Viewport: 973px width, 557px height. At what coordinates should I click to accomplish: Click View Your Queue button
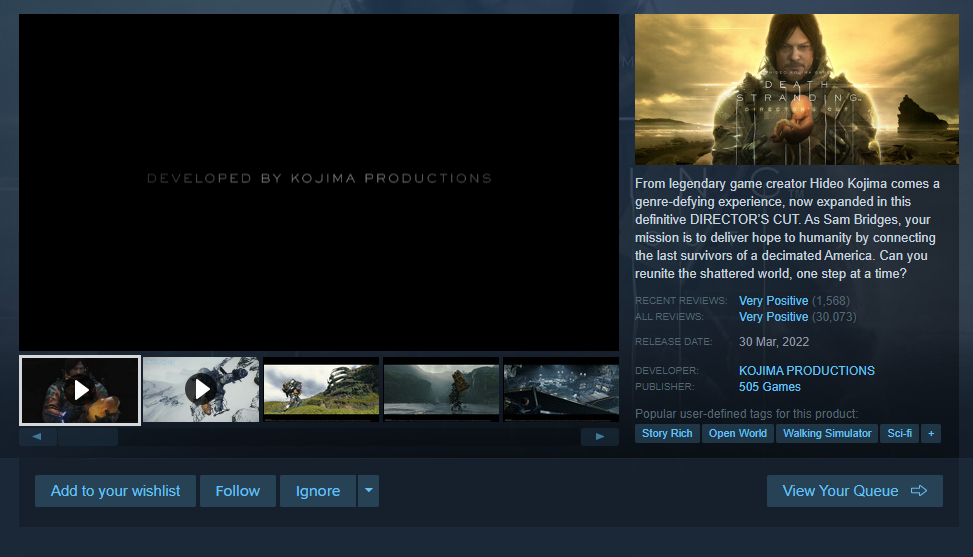[854, 491]
